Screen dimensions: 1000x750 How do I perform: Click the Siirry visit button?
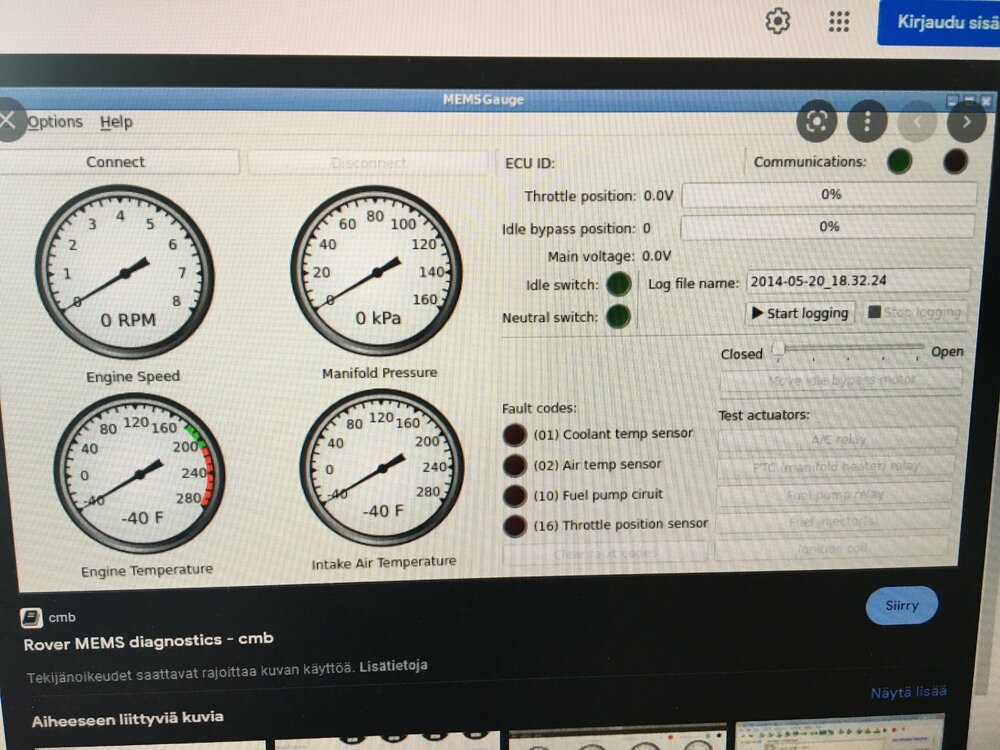click(901, 606)
